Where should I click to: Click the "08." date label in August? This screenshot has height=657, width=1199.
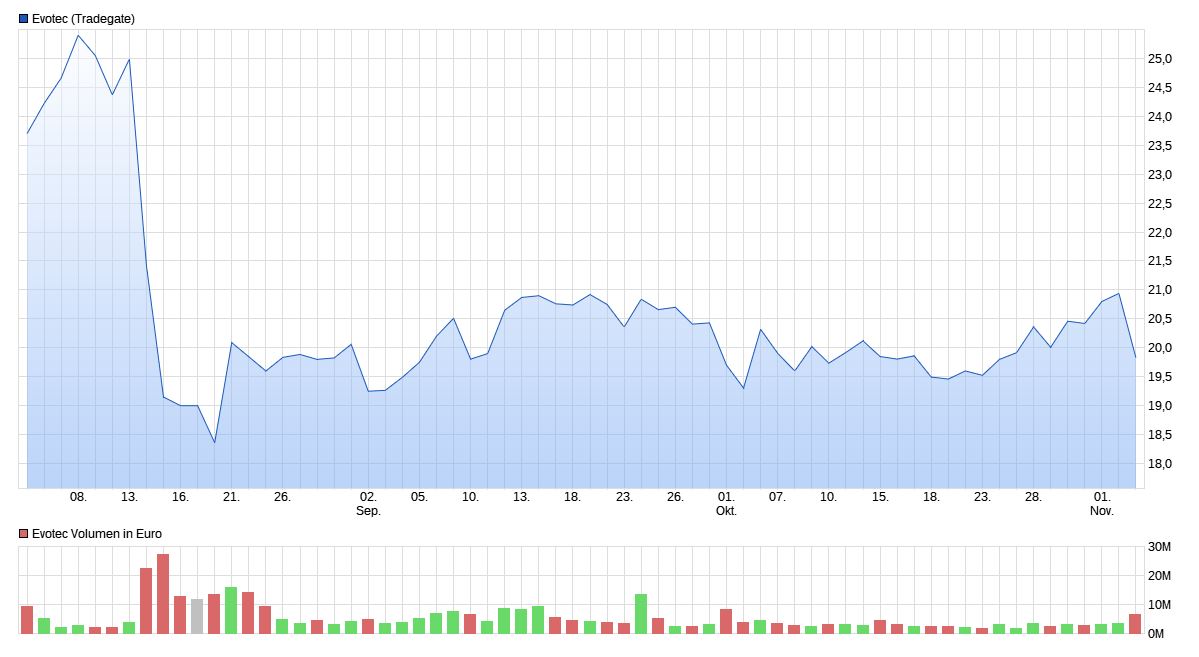[80, 498]
